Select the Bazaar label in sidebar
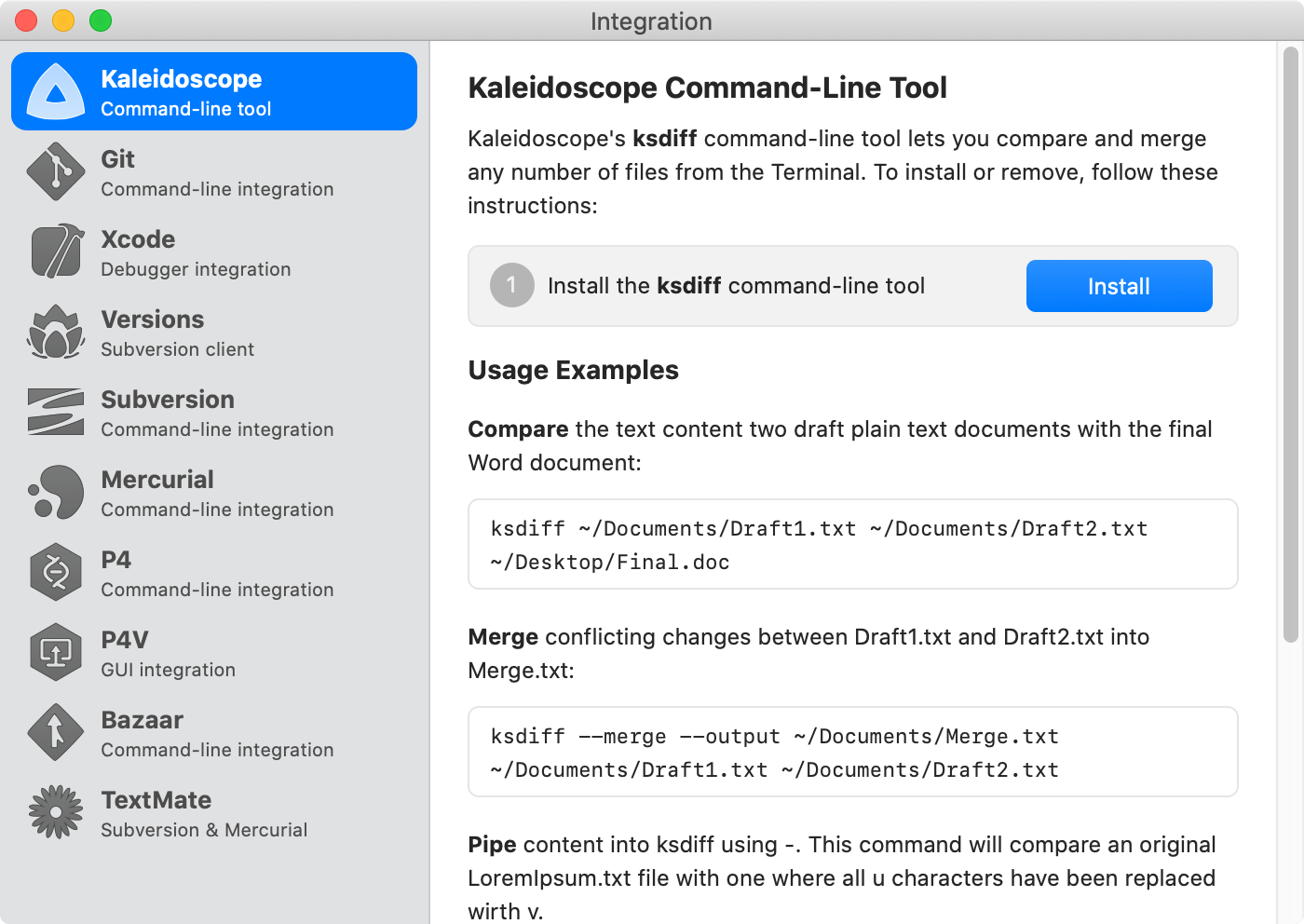The image size is (1304, 924). coord(143,720)
